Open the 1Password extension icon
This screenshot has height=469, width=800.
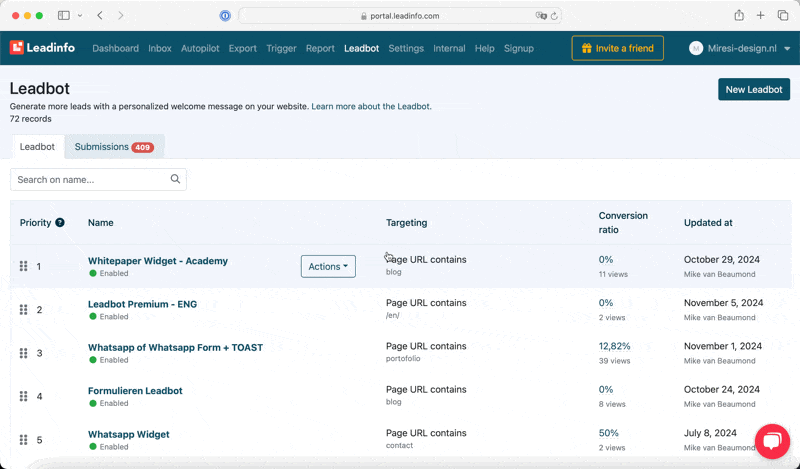225,16
